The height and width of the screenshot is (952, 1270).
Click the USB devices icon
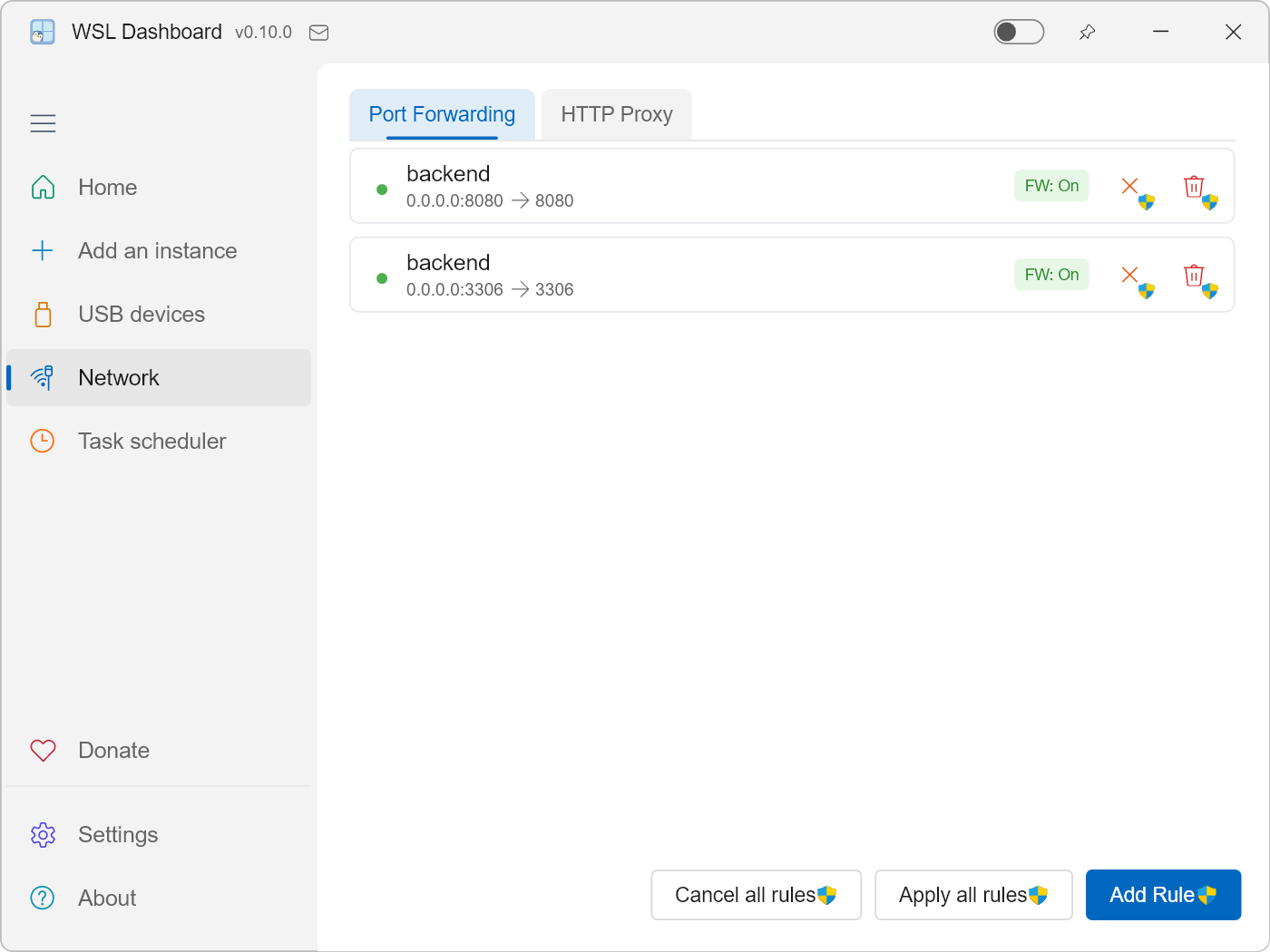(x=43, y=315)
